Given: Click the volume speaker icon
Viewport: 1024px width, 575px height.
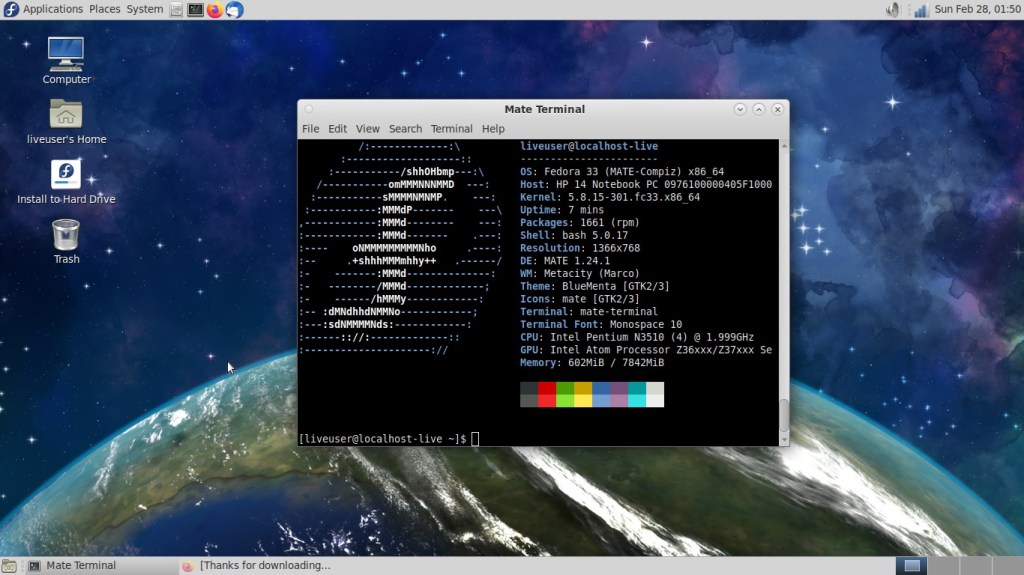Looking at the screenshot, I should click(893, 10).
